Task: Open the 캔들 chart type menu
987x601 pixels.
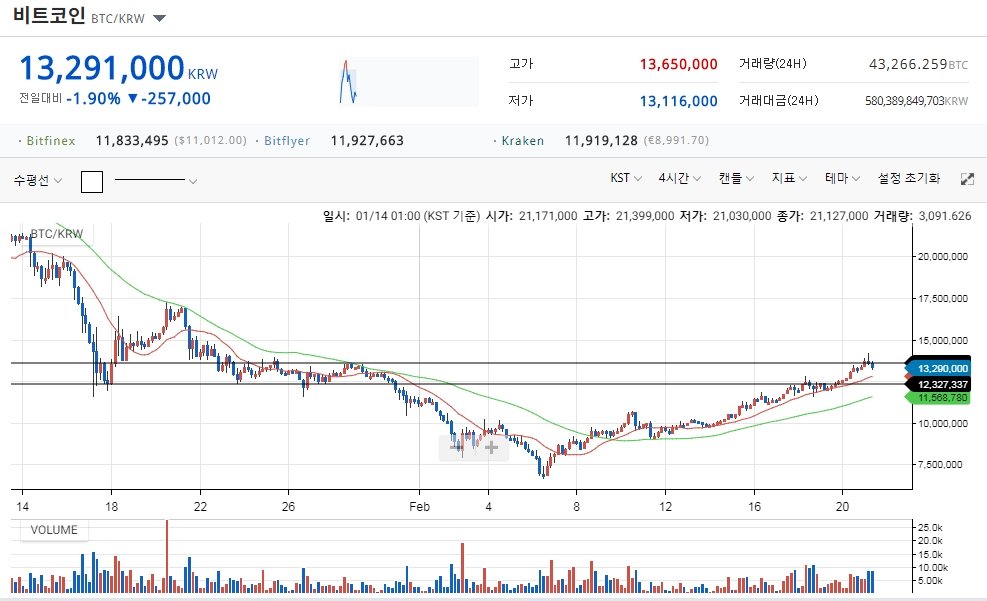Action: [x=736, y=179]
